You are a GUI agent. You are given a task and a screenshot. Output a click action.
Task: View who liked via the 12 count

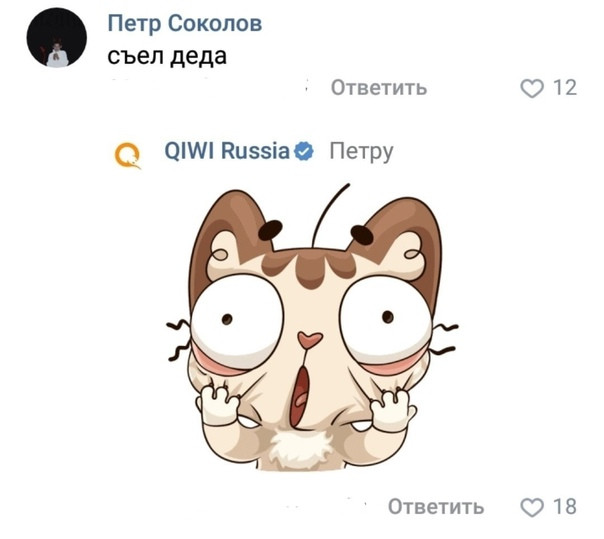pyautogui.click(x=565, y=88)
